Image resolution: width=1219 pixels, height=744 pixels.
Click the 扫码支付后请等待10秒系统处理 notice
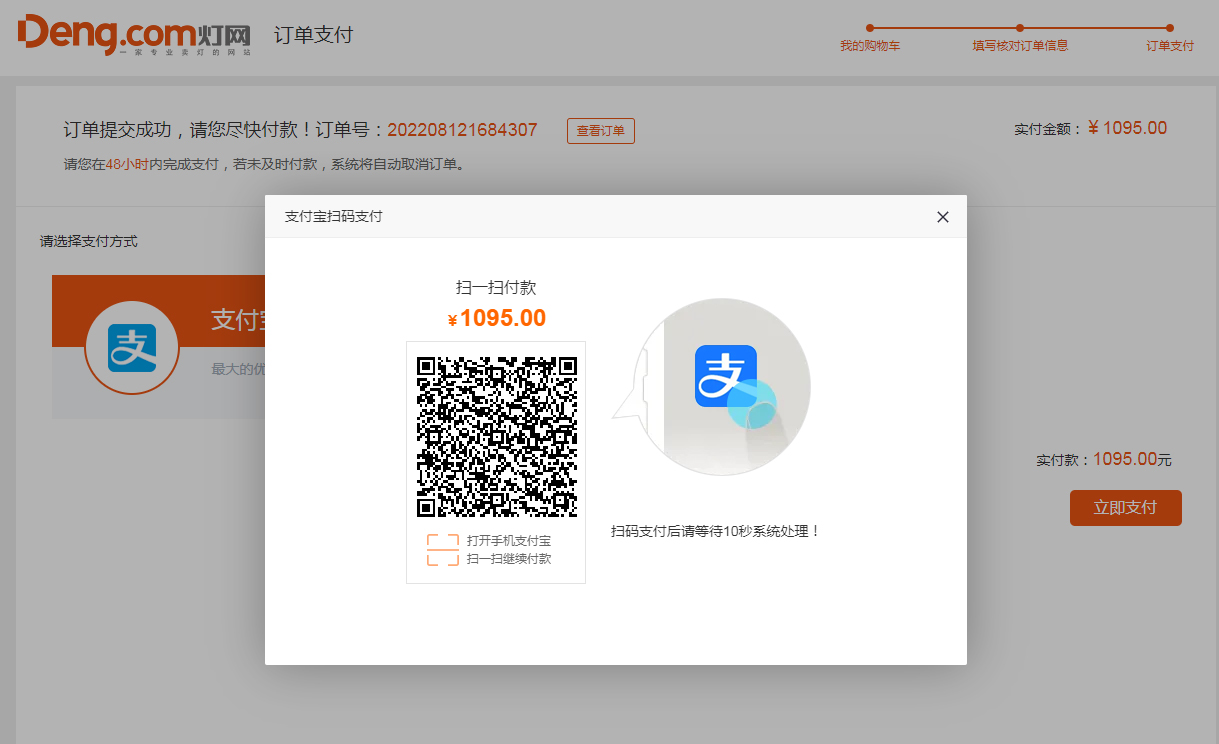click(716, 531)
